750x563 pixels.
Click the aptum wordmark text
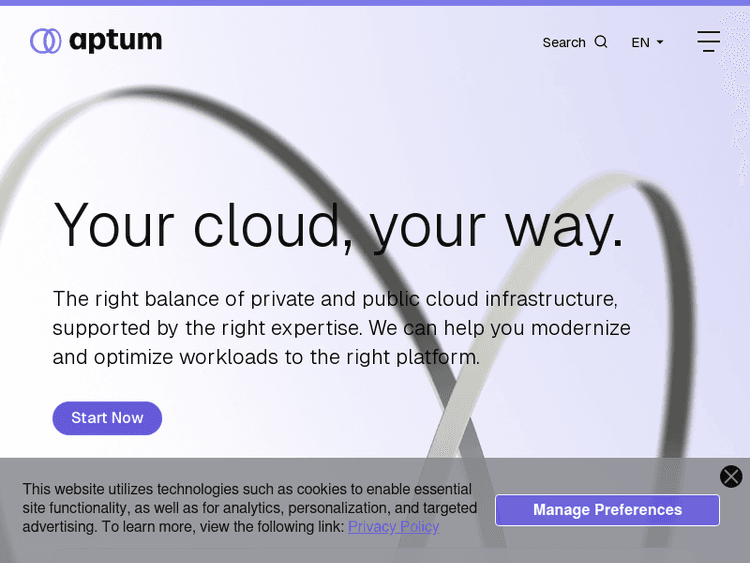point(115,41)
